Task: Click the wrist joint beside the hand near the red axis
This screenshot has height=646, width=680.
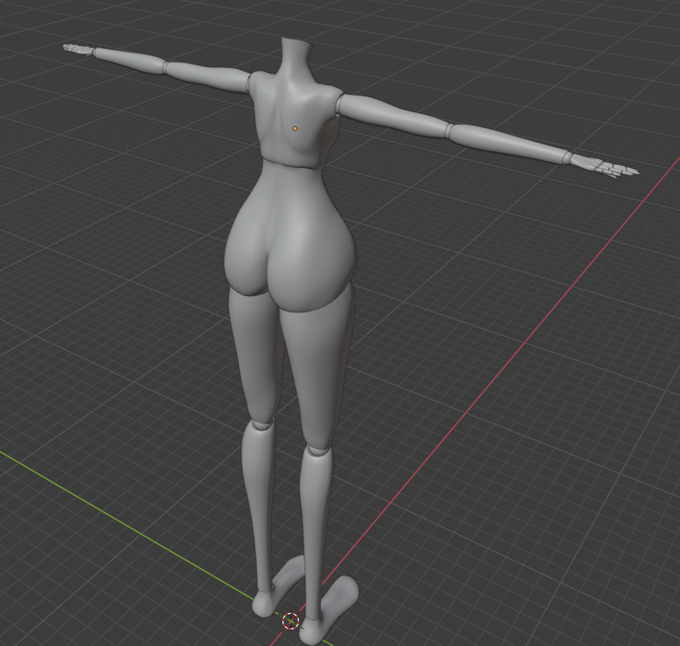Action: 568,157
